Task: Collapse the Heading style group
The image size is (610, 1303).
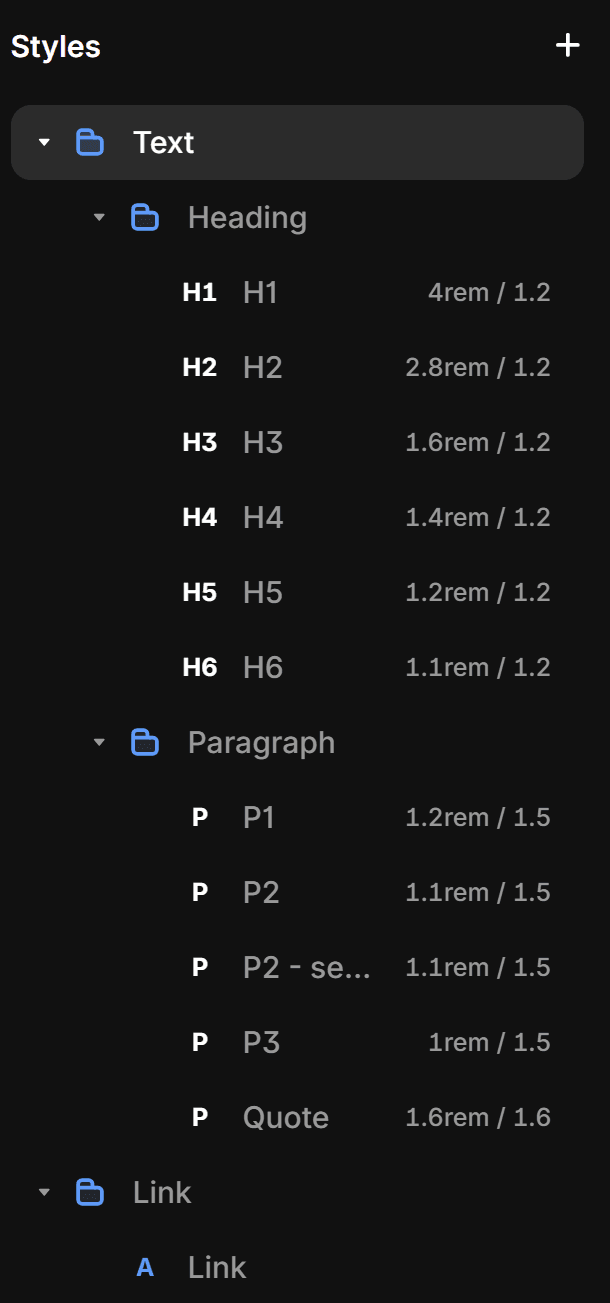Action: point(98,217)
